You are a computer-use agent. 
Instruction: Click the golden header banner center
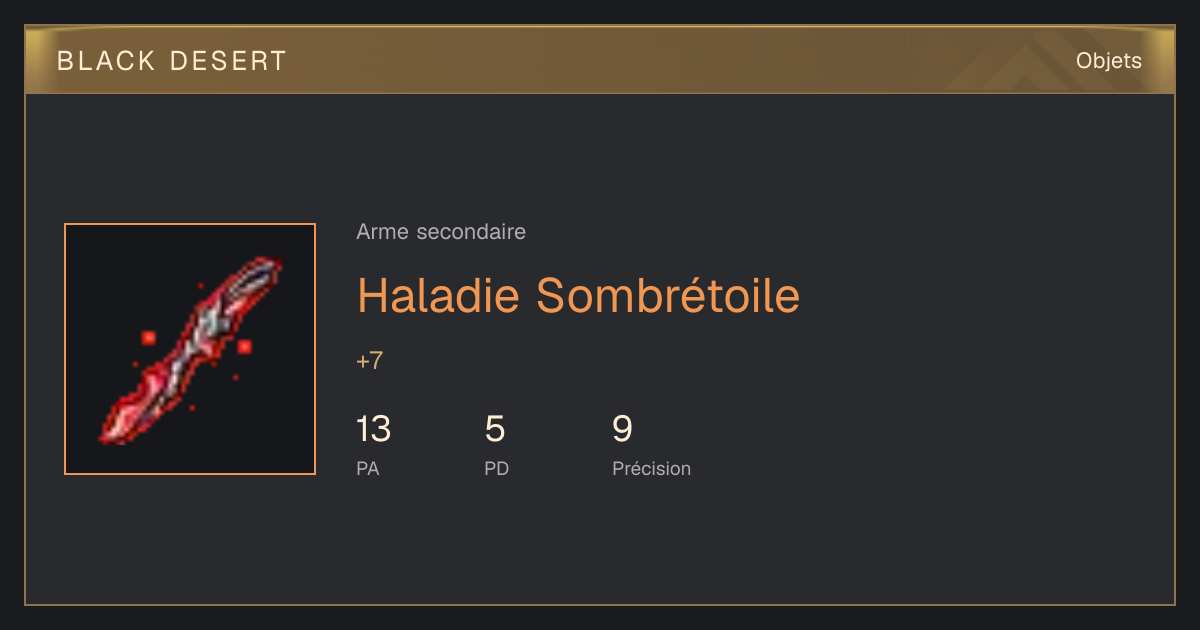click(600, 60)
